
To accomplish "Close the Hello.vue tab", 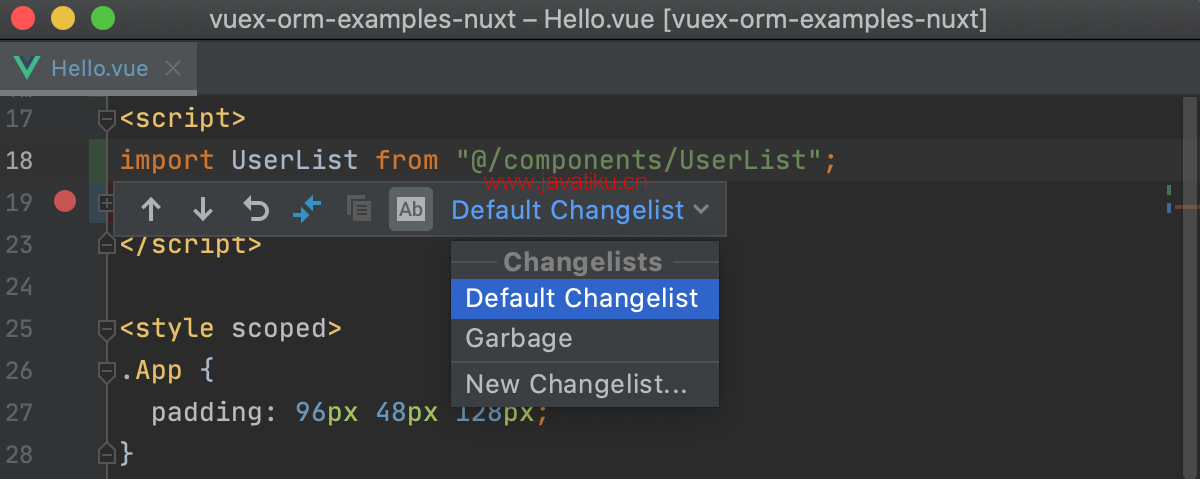I will click(173, 68).
